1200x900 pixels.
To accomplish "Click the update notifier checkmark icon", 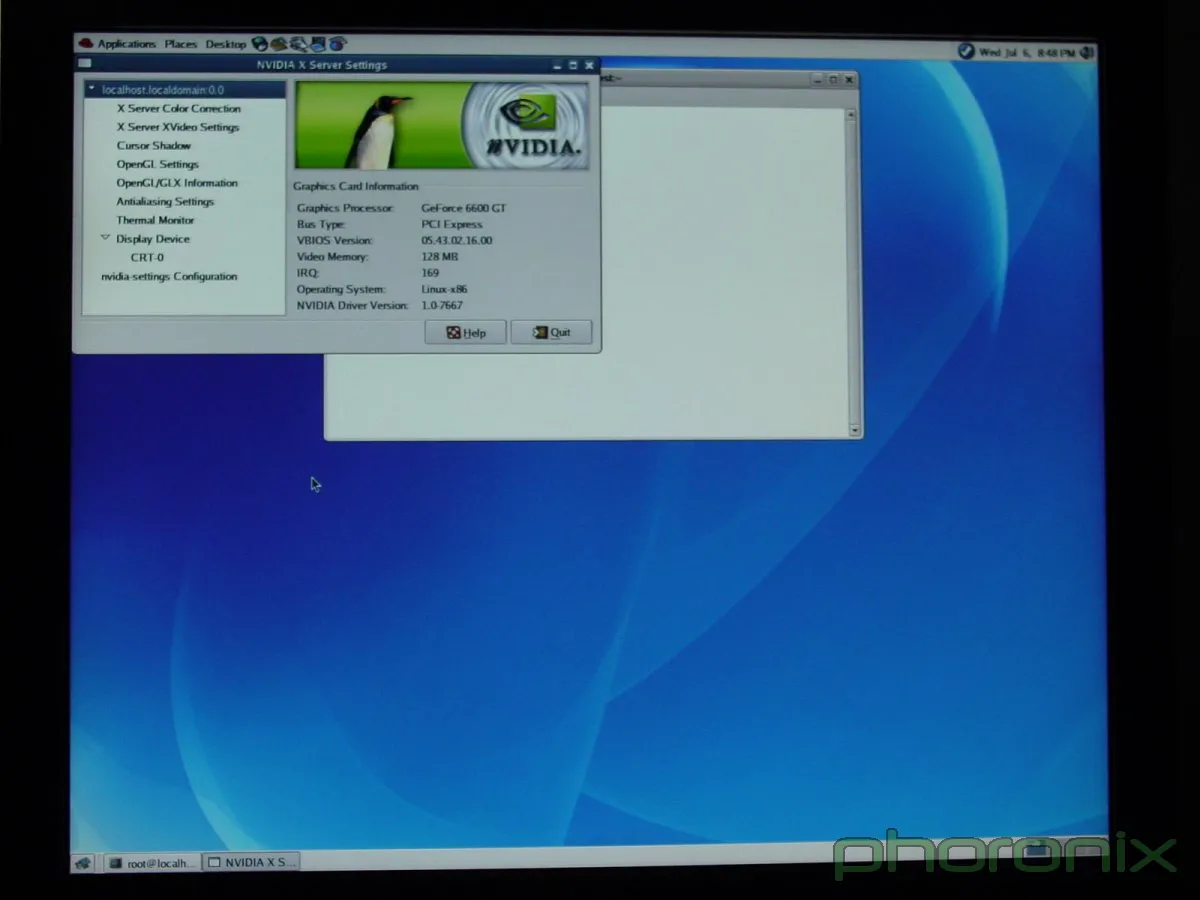I will [966, 51].
